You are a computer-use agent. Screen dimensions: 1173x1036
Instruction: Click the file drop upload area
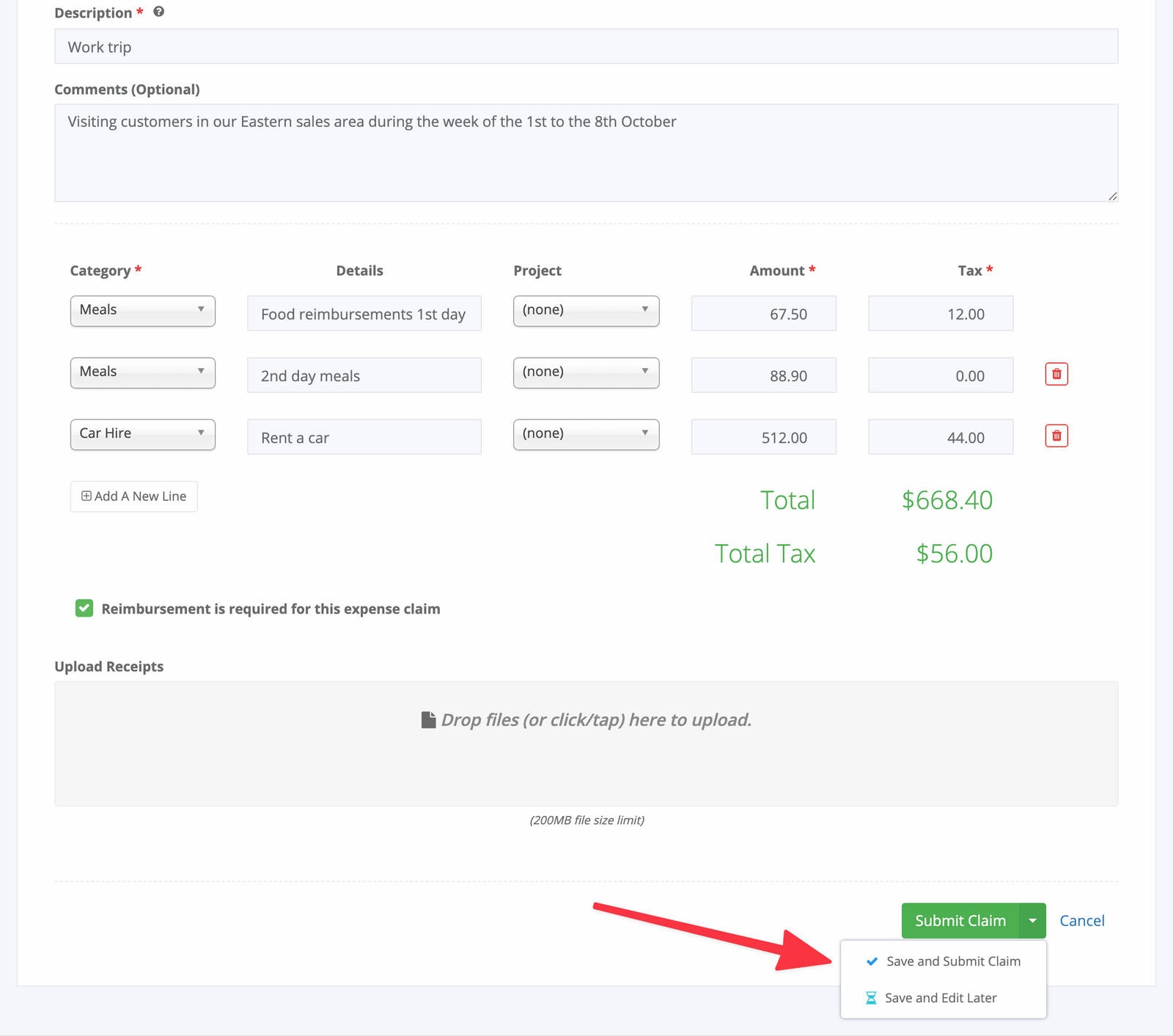click(586, 743)
